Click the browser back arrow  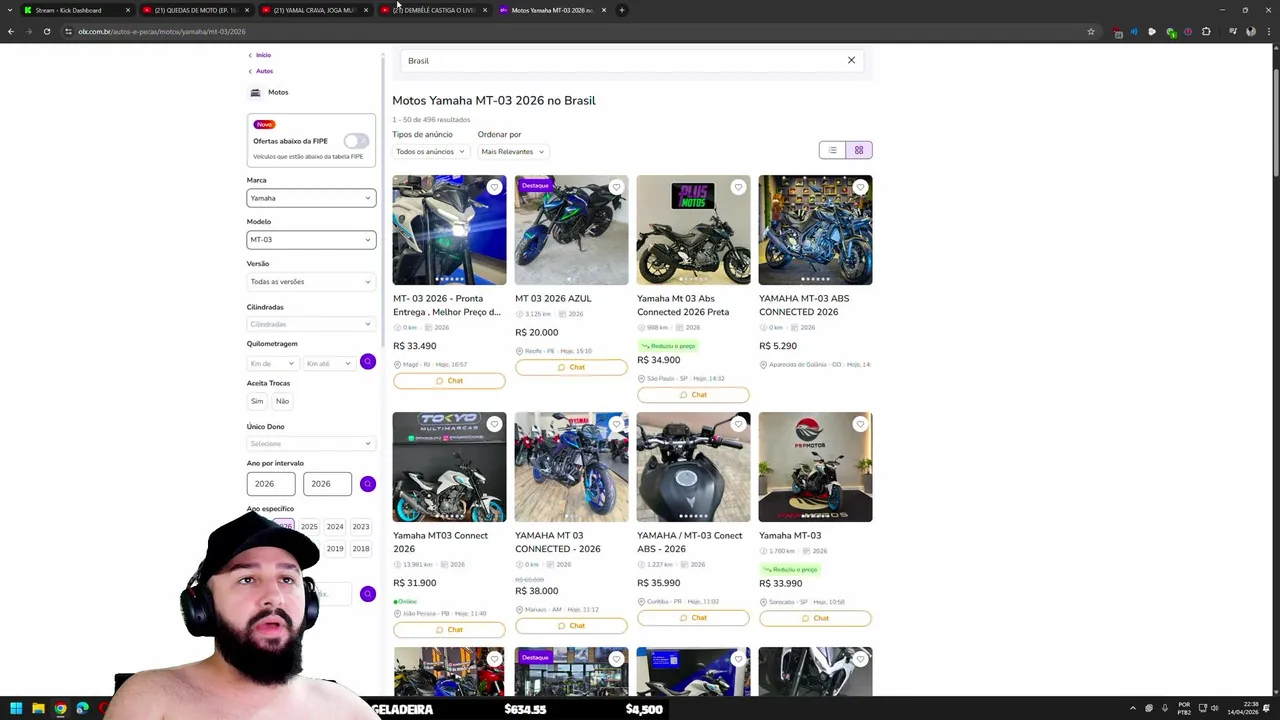coord(11,31)
